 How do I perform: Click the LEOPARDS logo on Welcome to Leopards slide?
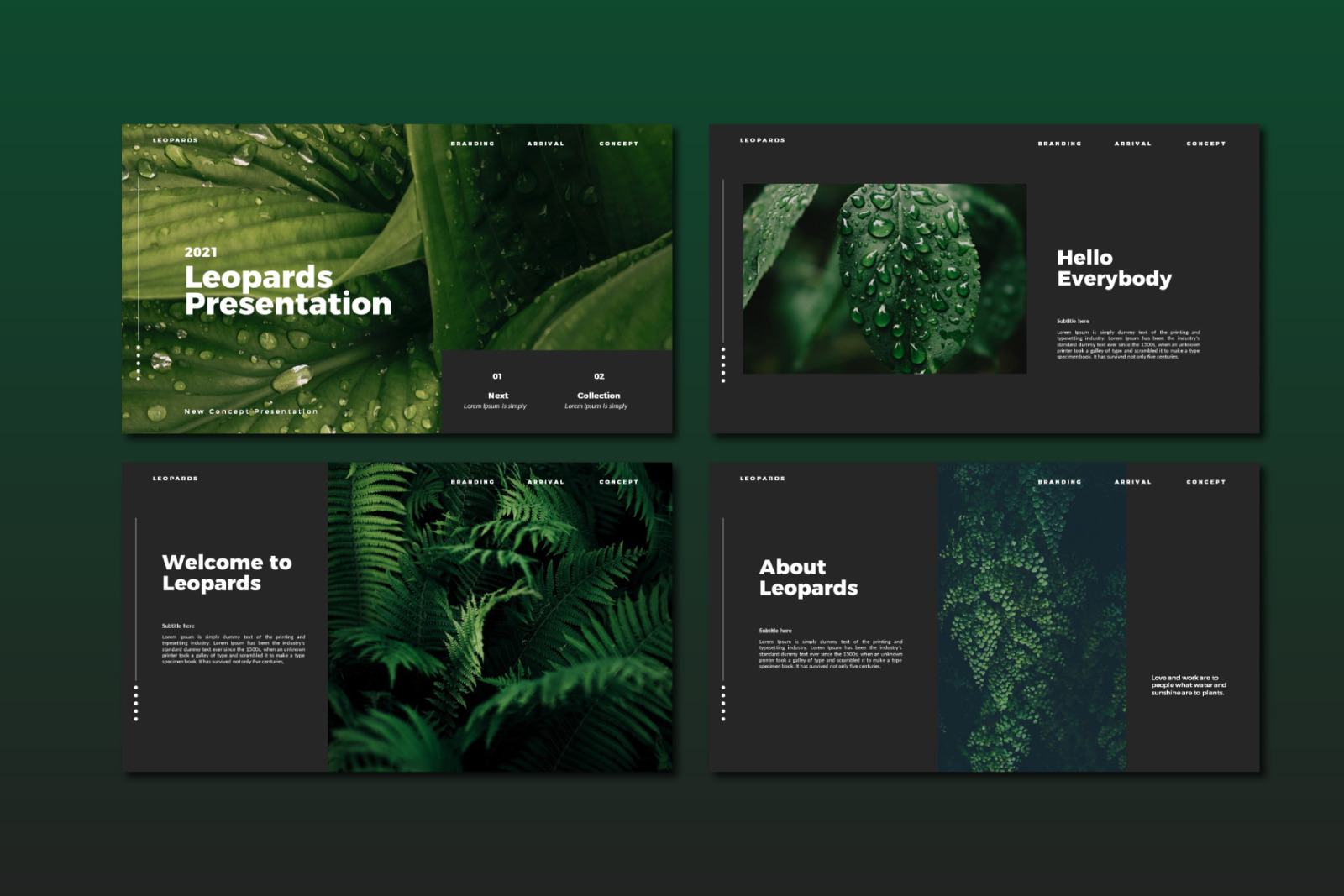click(175, 479)
